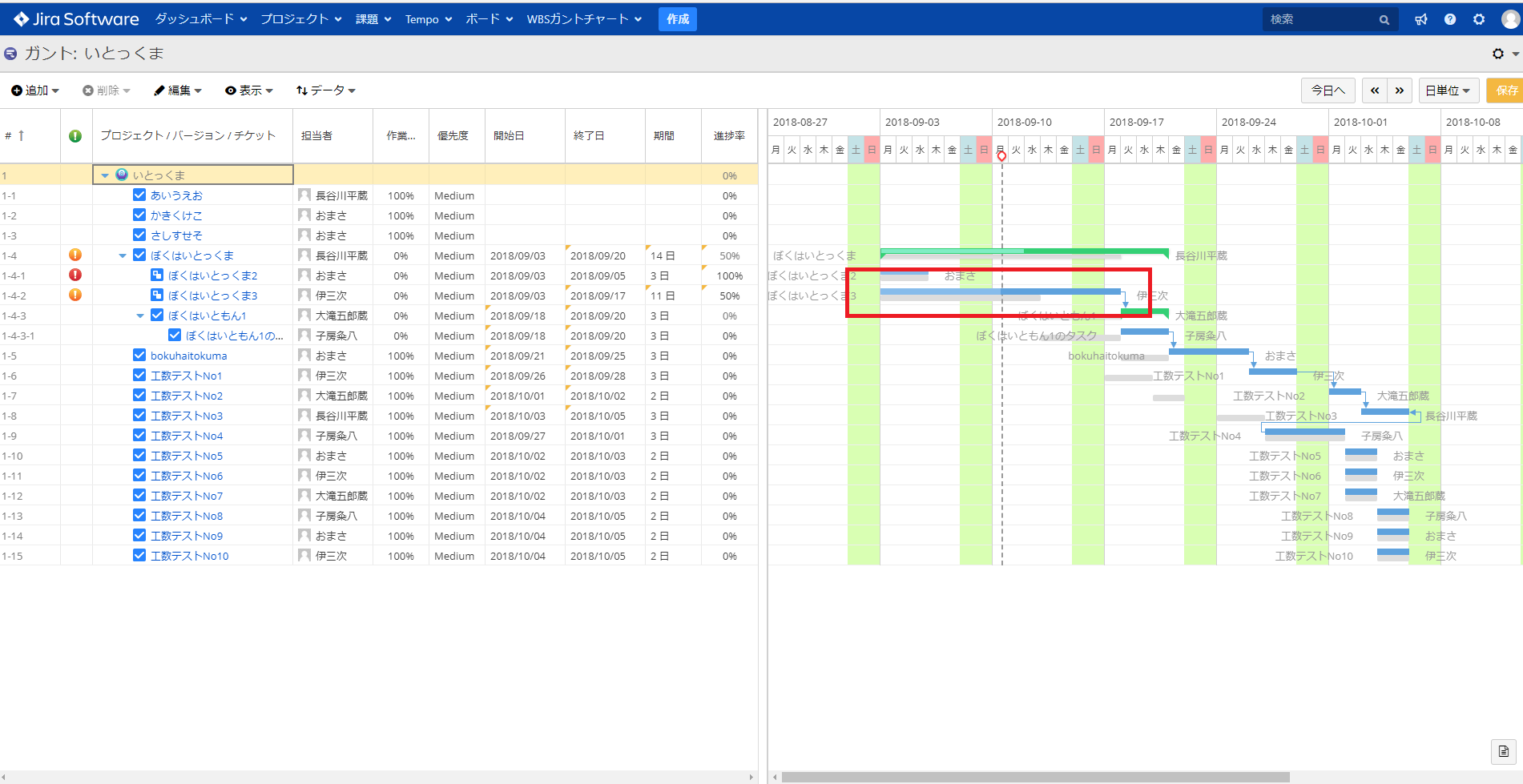Open the help question mark icon
The height and width of the screenshot is (784, 1523).
coord(1450,19)
